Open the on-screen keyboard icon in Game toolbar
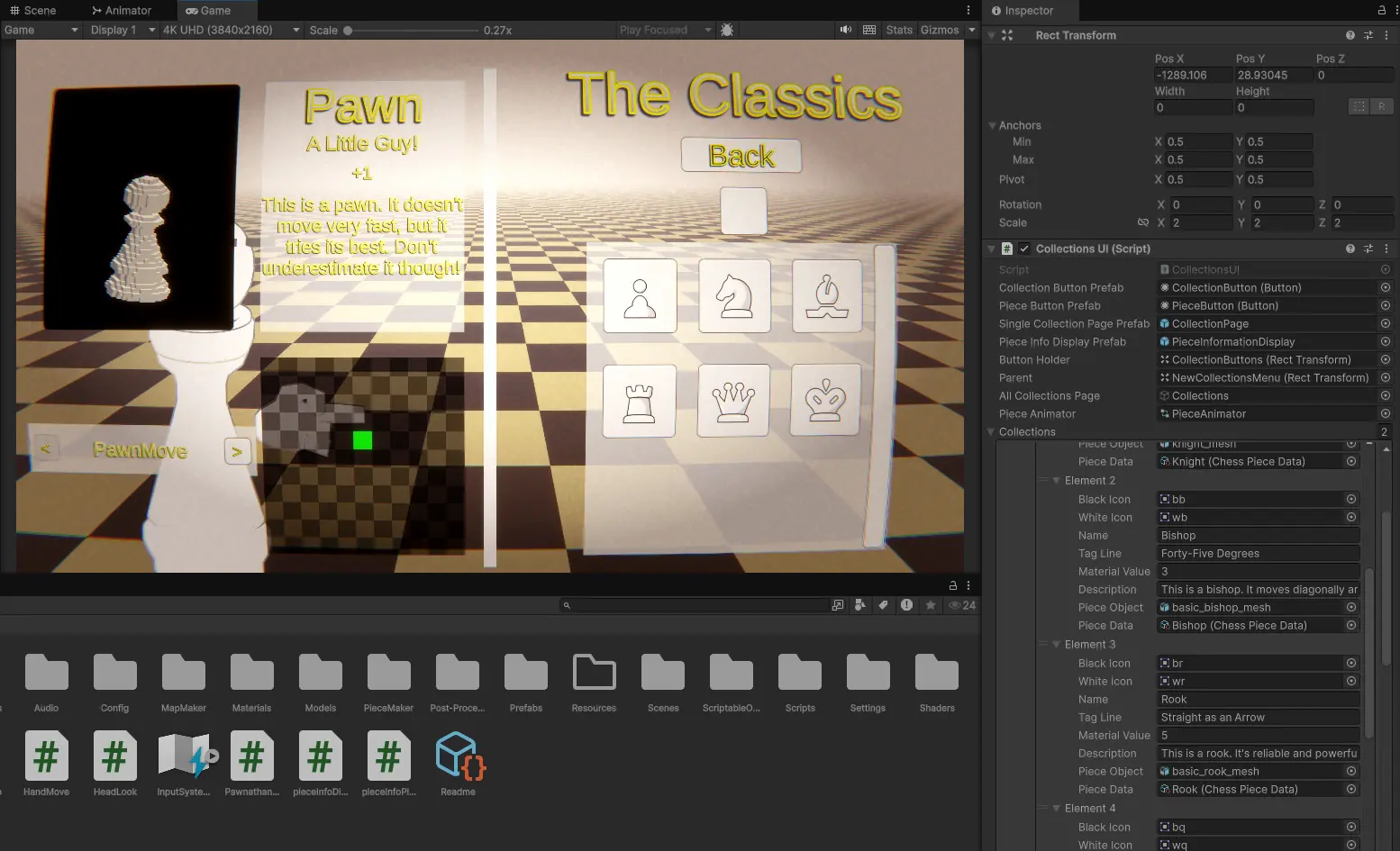The width and height of the screenshot is (1400, 851). coord(868,29)
